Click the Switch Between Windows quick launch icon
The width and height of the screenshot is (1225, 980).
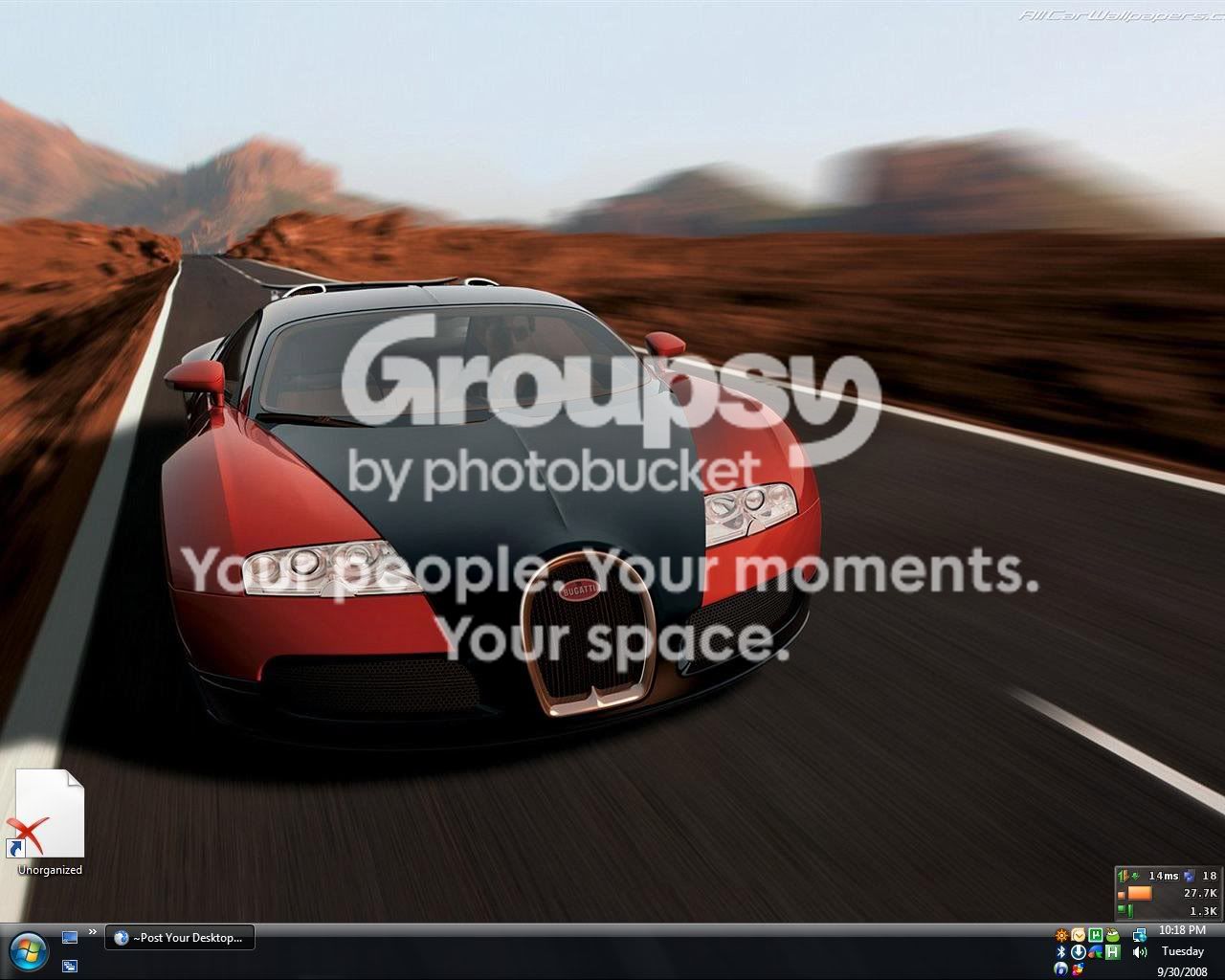pos(70,966)
